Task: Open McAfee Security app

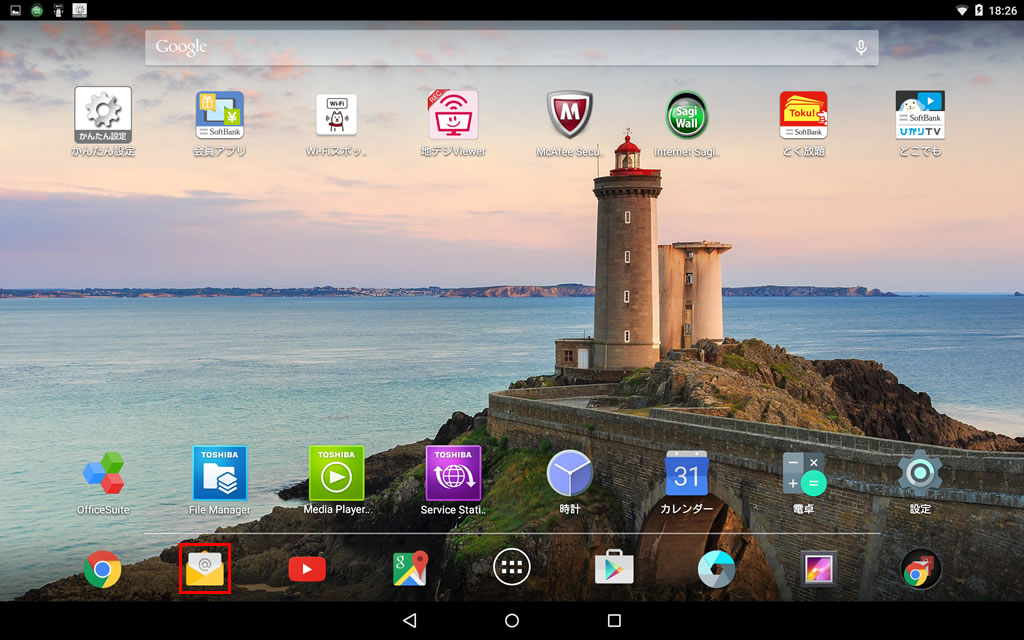Action: click(569, 115)
